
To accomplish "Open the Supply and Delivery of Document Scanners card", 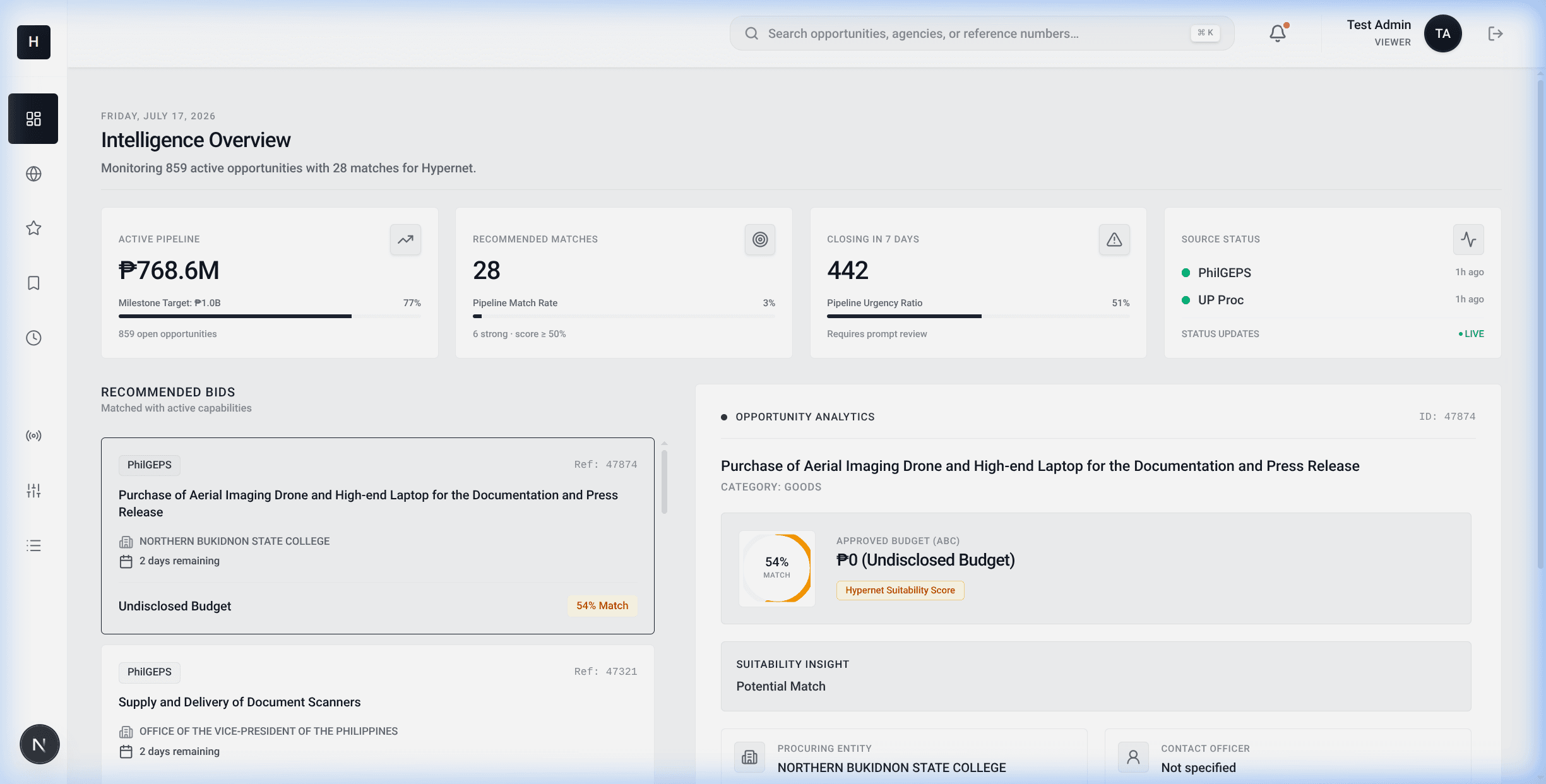I will (378, 713).
